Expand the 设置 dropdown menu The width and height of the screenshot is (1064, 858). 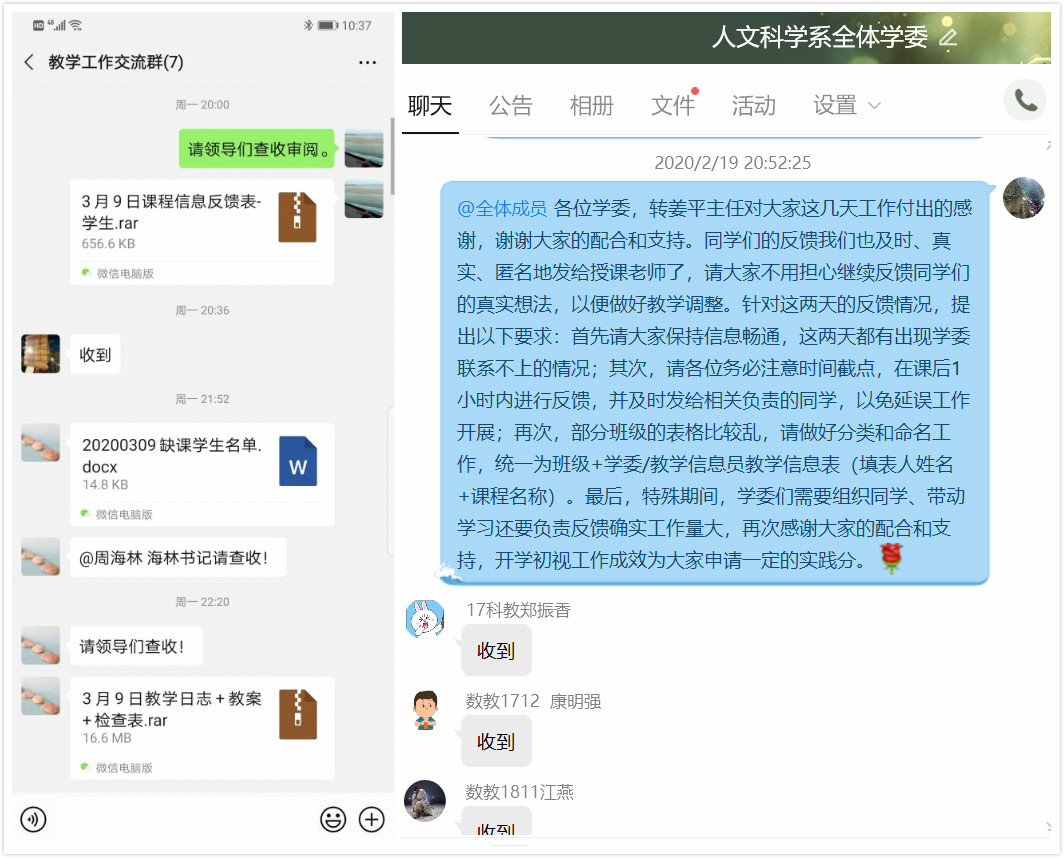pos(846,106)
